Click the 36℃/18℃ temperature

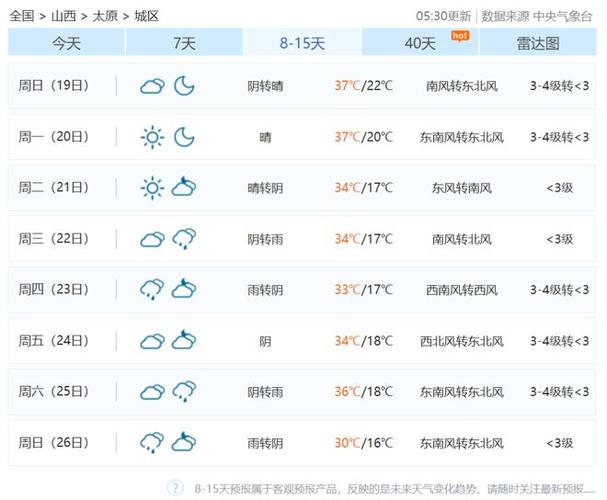pos(364,392)
